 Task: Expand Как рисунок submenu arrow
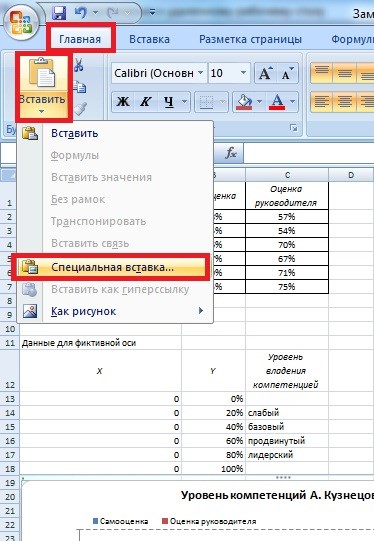(201, 311)
